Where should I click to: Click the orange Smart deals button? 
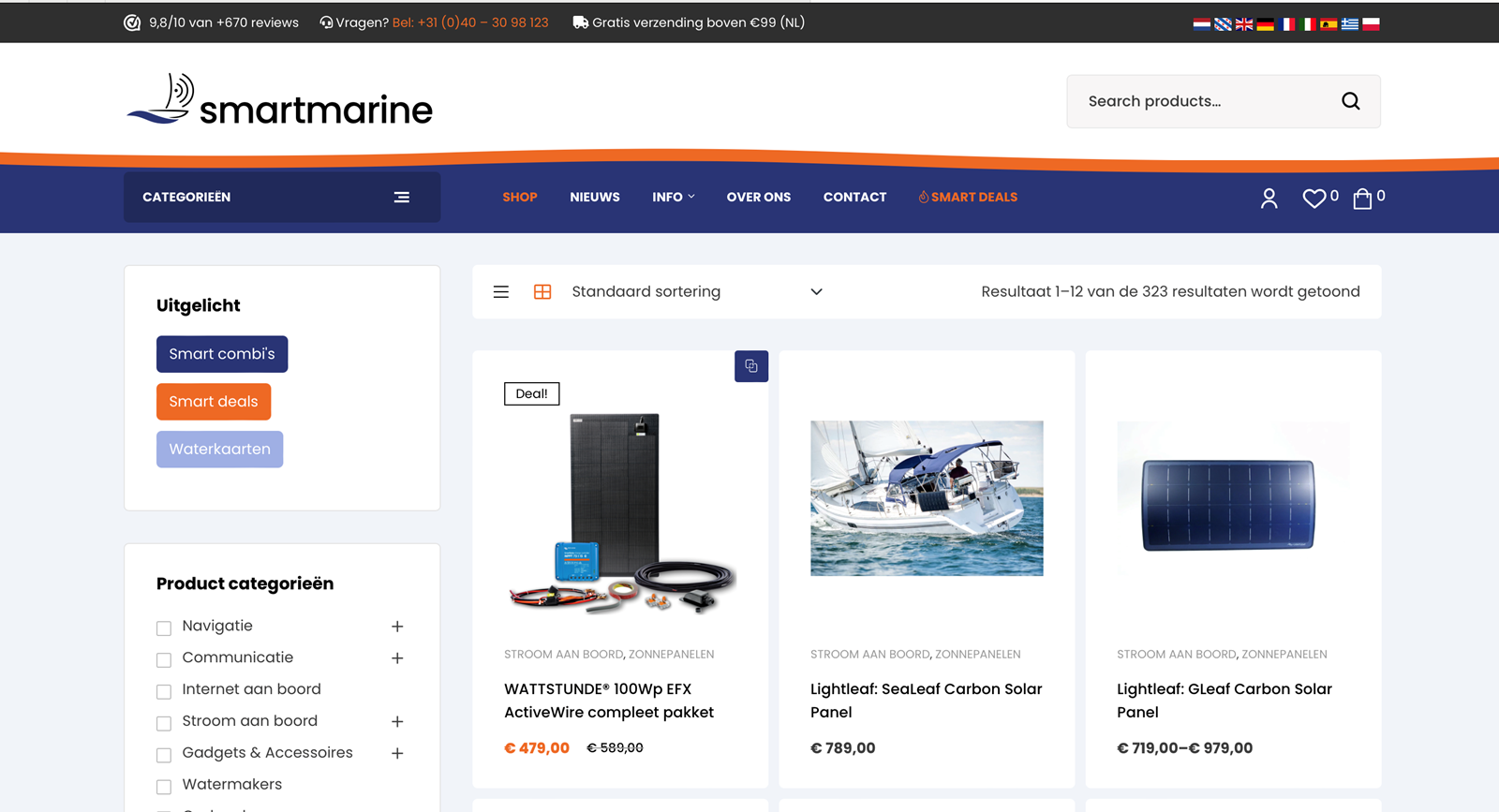point(214,402)
